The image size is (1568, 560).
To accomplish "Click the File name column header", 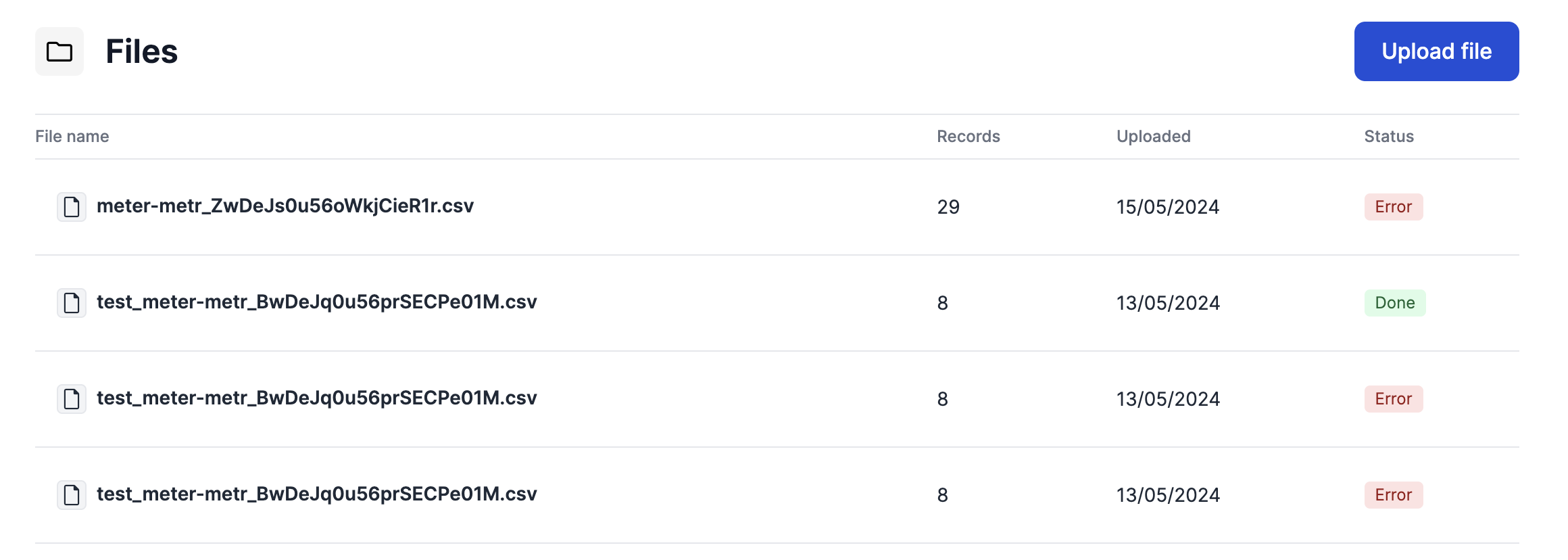I will [x=72, y=137].
